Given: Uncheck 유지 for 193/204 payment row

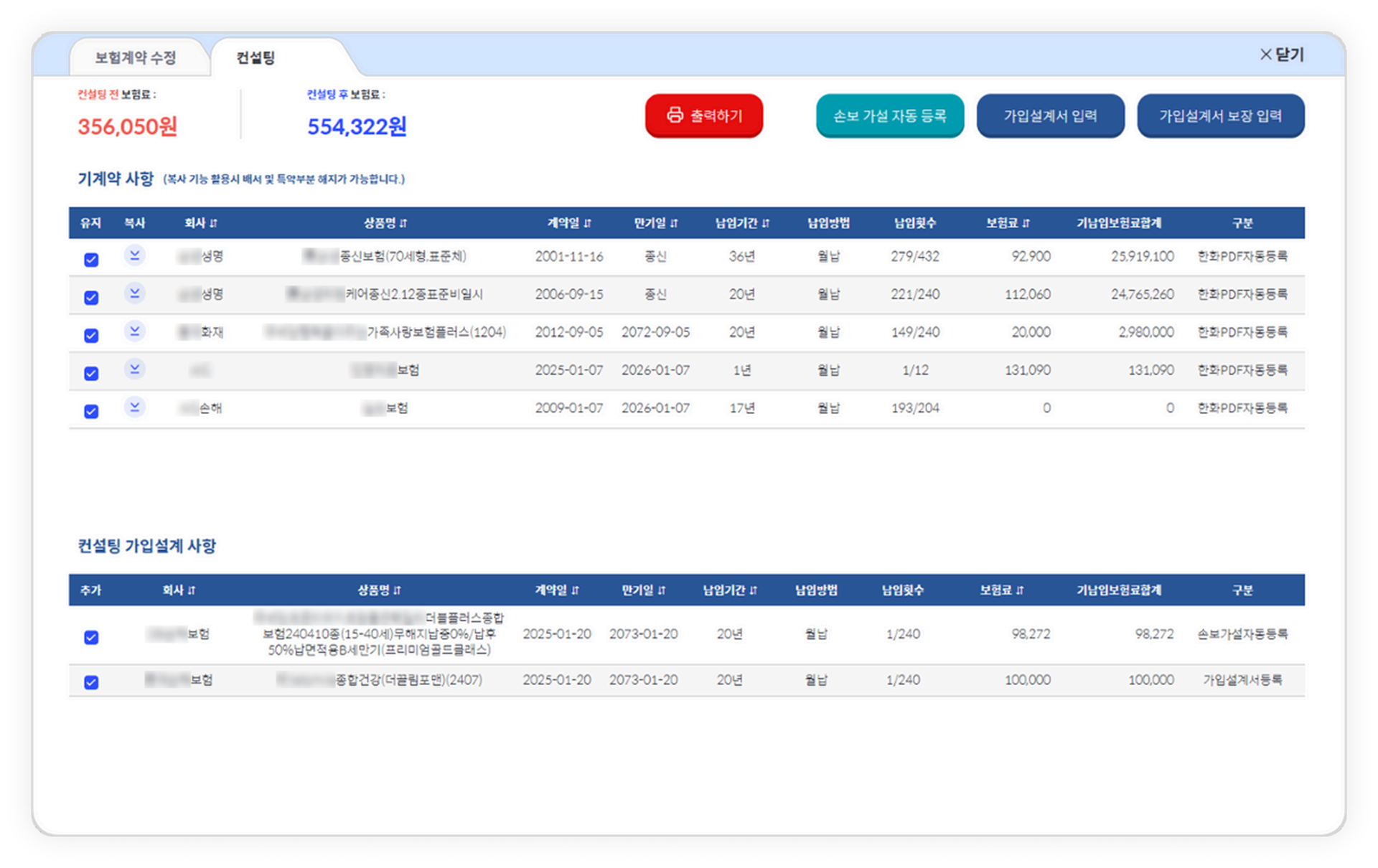Looking at the screenshot, I should (91, 412).
